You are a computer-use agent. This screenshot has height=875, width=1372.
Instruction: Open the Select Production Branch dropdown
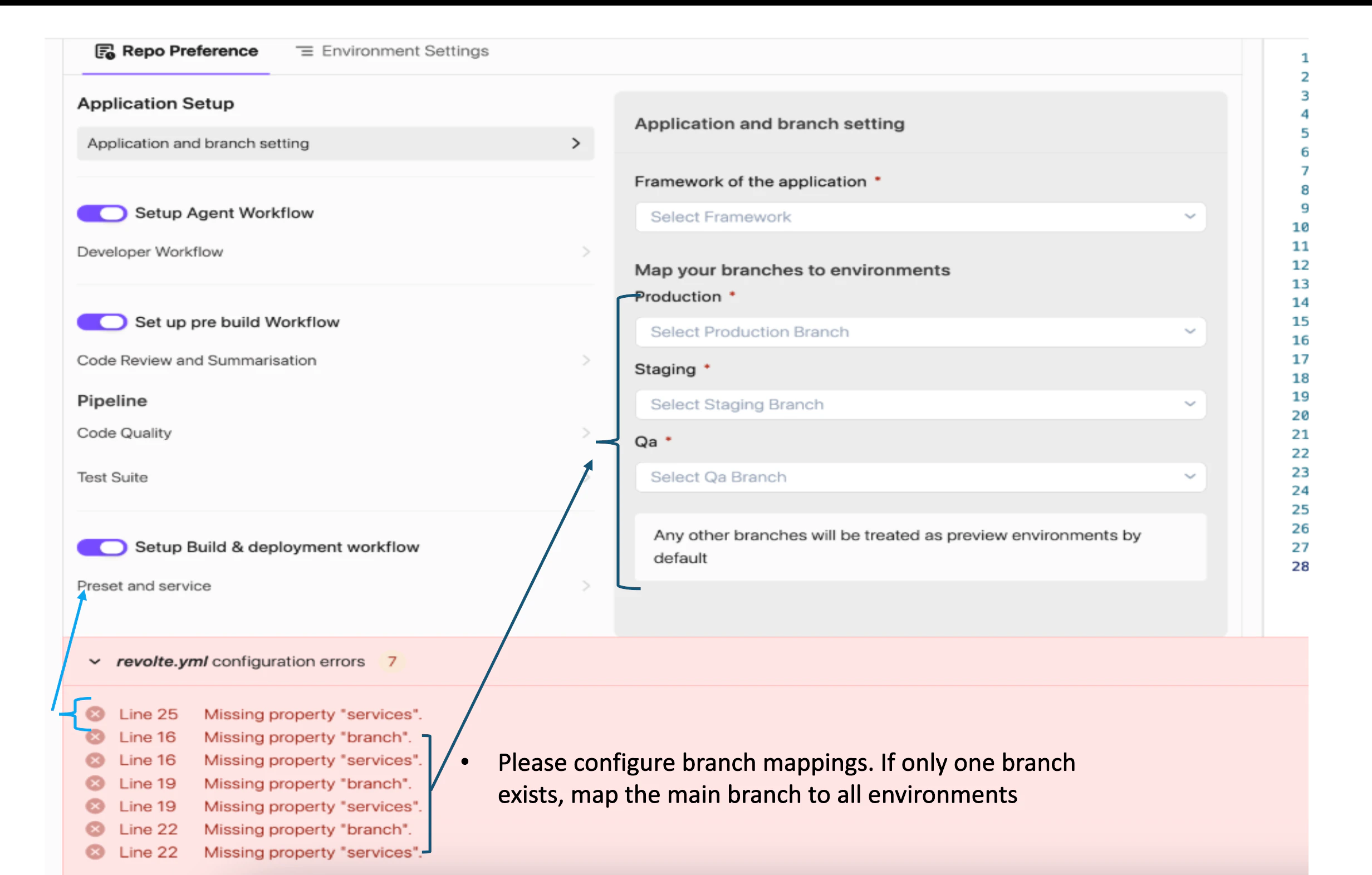click(920, 332)
